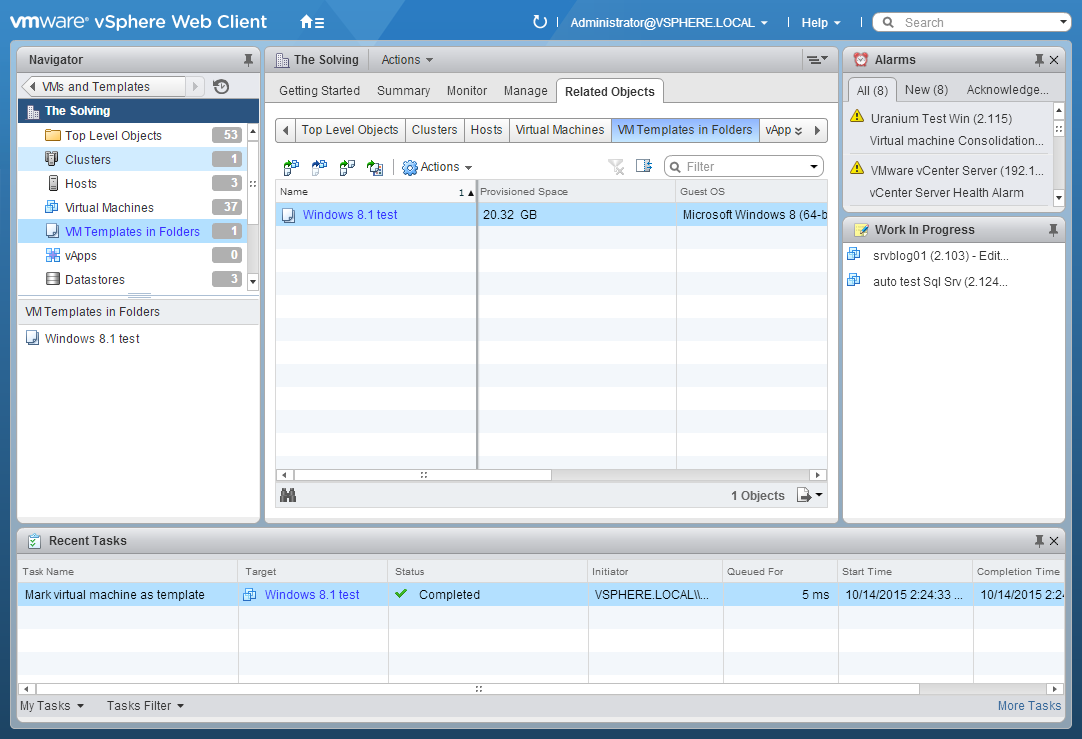Show the Acknowledged alarms tab
1082x739 pixels.
(x=1007, y=90)
